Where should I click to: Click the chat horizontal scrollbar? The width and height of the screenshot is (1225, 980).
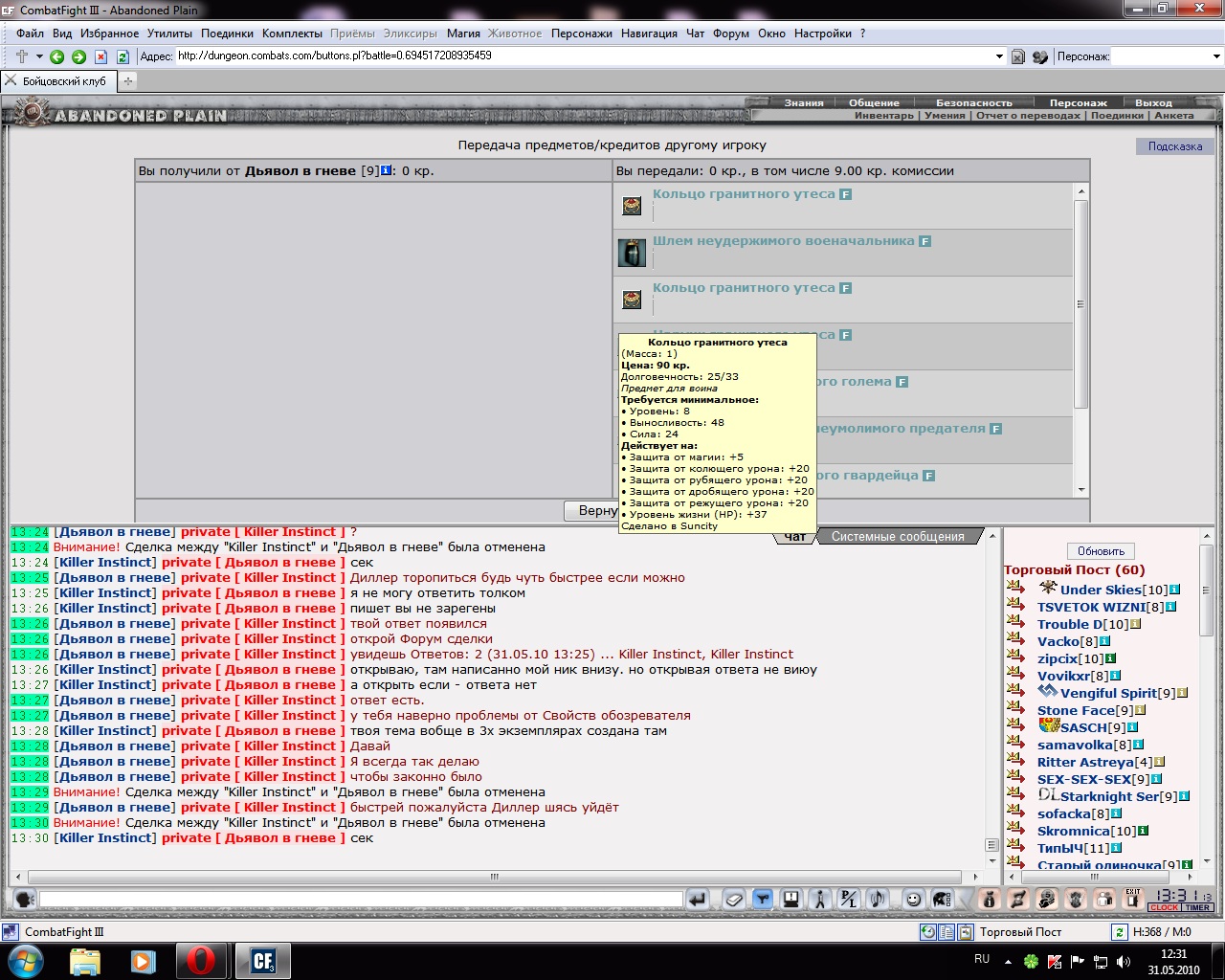pos(495,877)
